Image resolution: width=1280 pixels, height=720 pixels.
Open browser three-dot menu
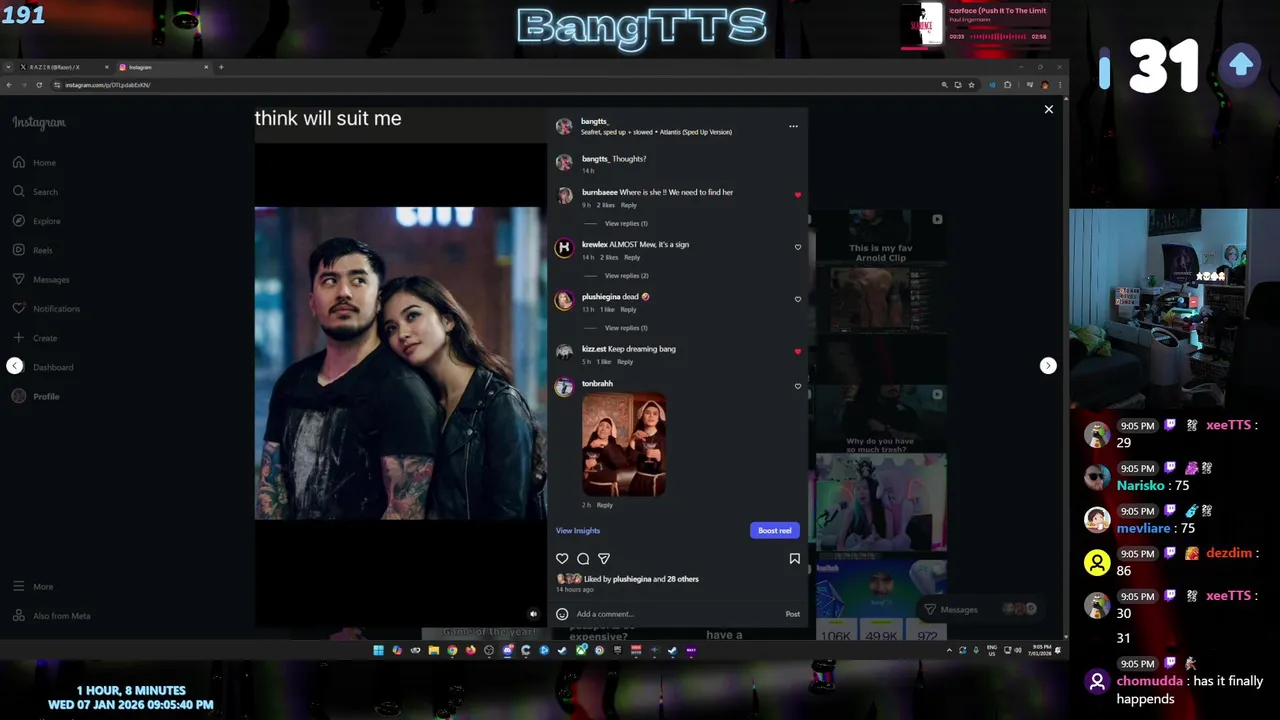(1059, 85)
